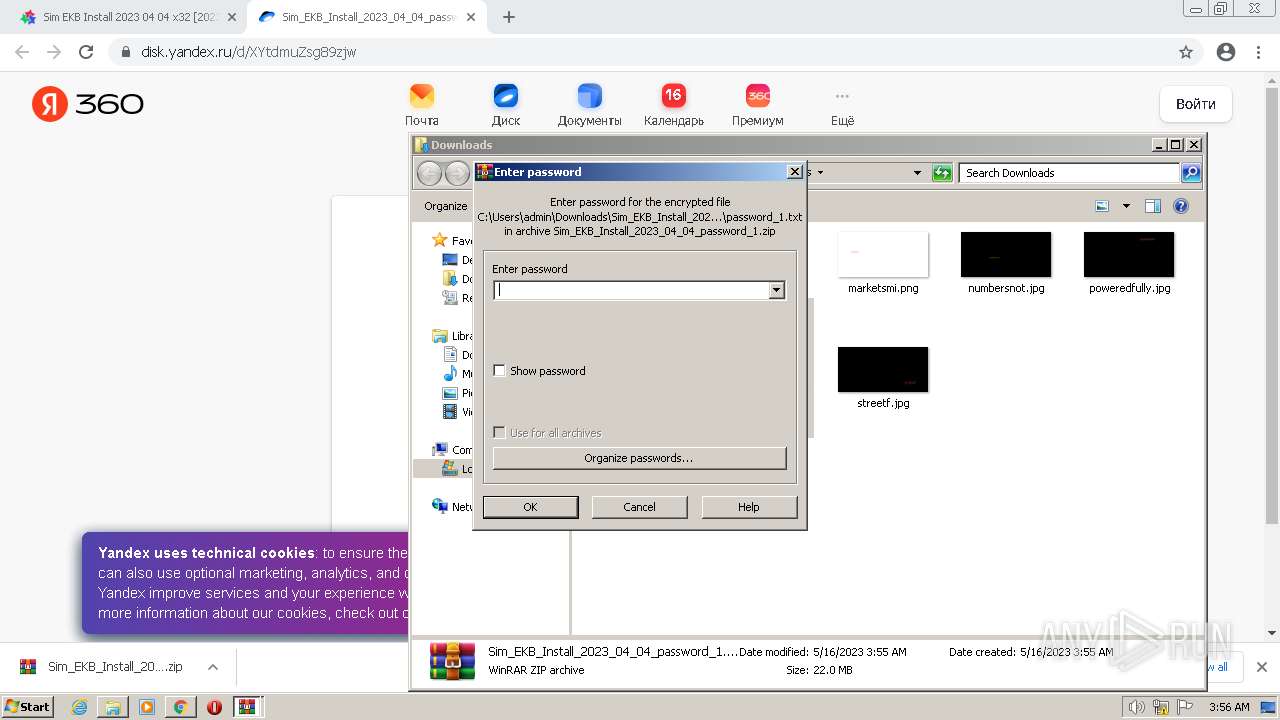This screenshot has width=1280, height=720.
Task: Open Yandex Диск icon
Action: [506, 96]
